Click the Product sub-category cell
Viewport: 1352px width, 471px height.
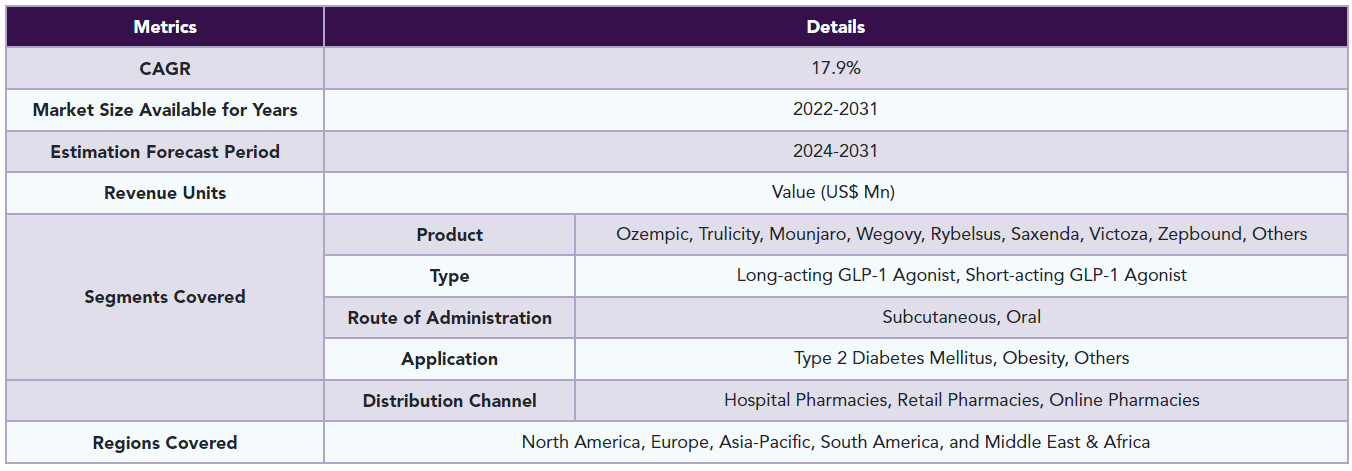[x=450, y=235]
